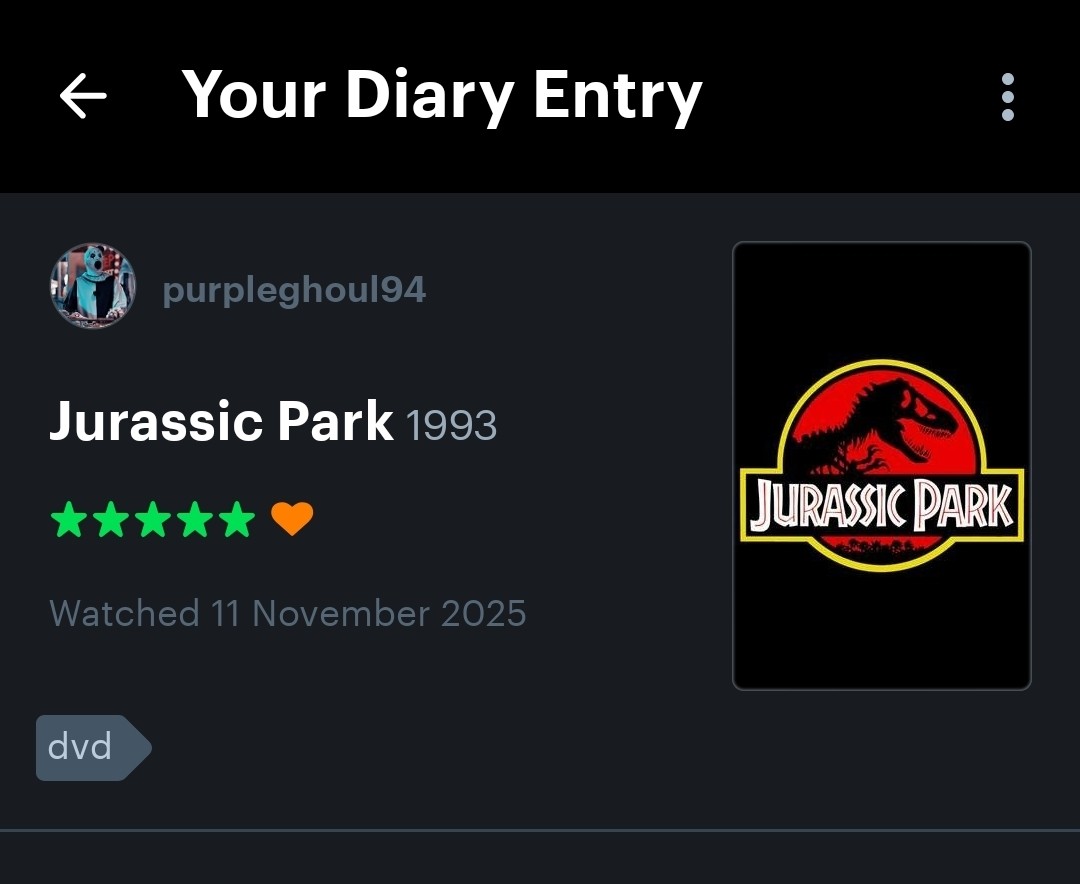Open the three-dot overflow menu

click(1008, 96)
